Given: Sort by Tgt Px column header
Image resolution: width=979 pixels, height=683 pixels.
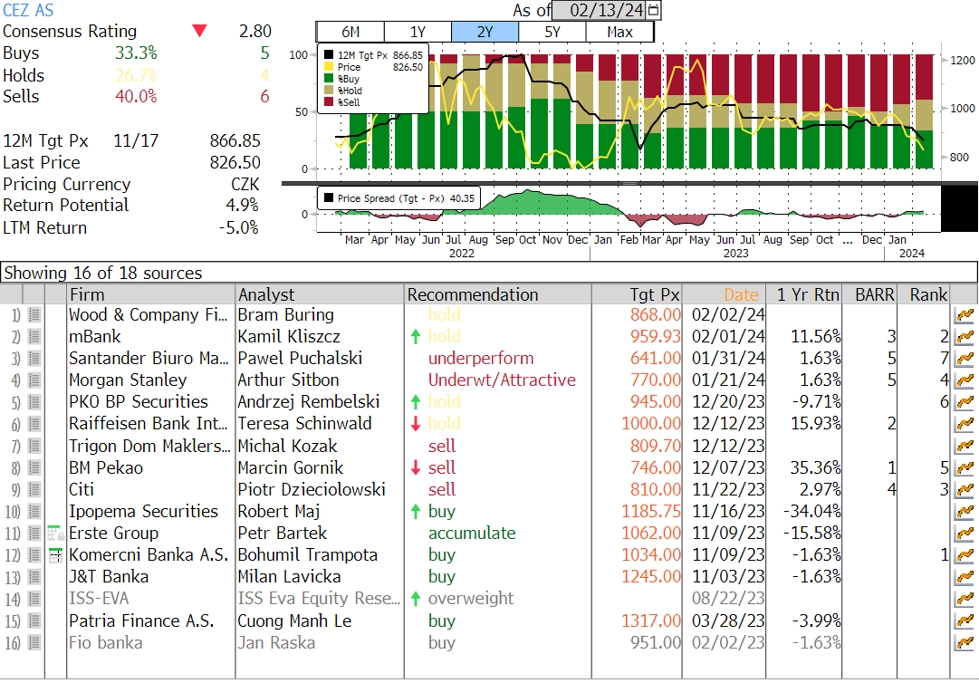Looking at the screenshot, I should point(654,295).
